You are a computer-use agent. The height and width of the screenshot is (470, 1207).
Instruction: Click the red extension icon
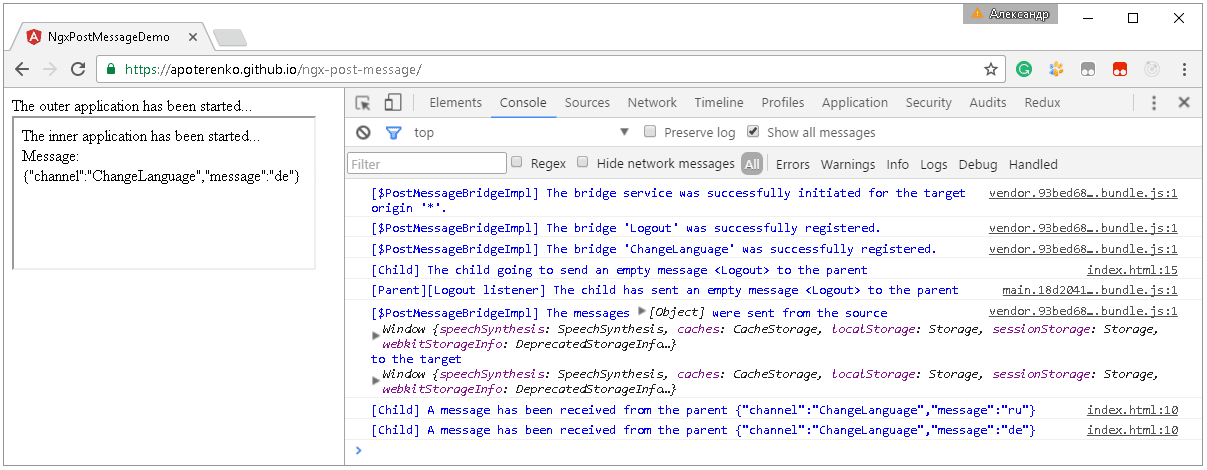(x=1120, y=70)
